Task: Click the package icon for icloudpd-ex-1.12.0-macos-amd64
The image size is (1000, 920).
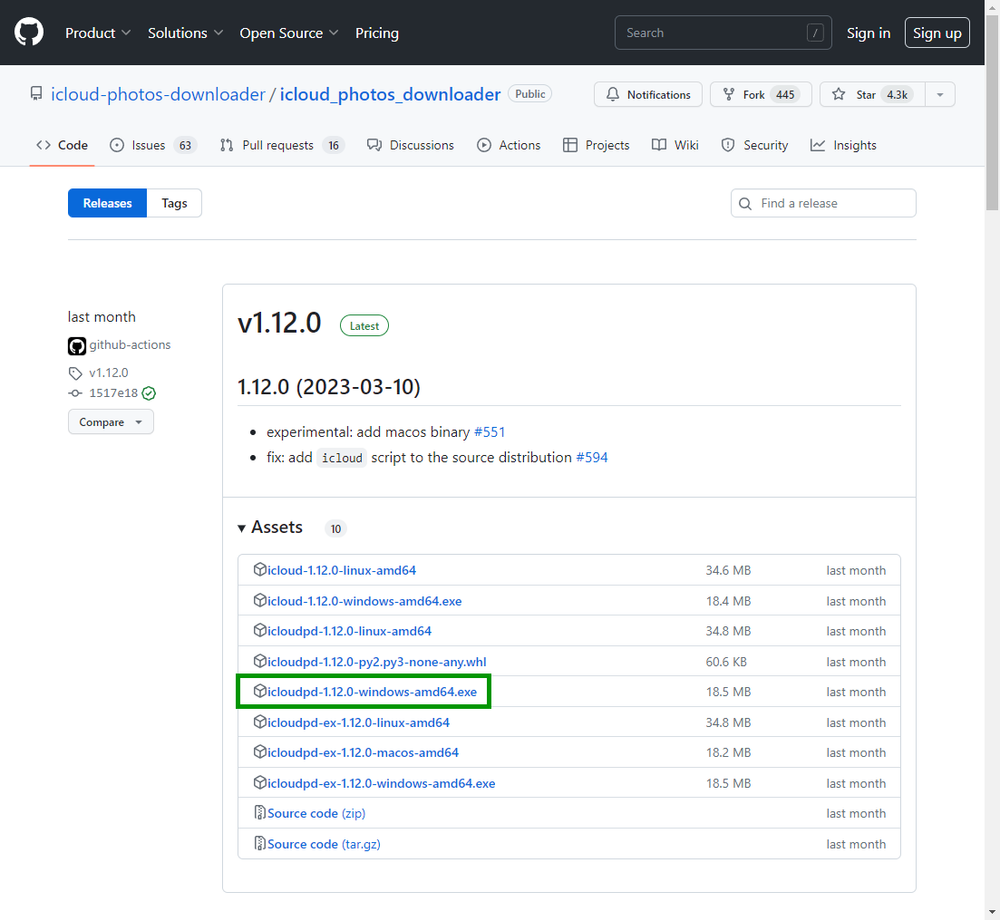Action: tap(260, 752)
